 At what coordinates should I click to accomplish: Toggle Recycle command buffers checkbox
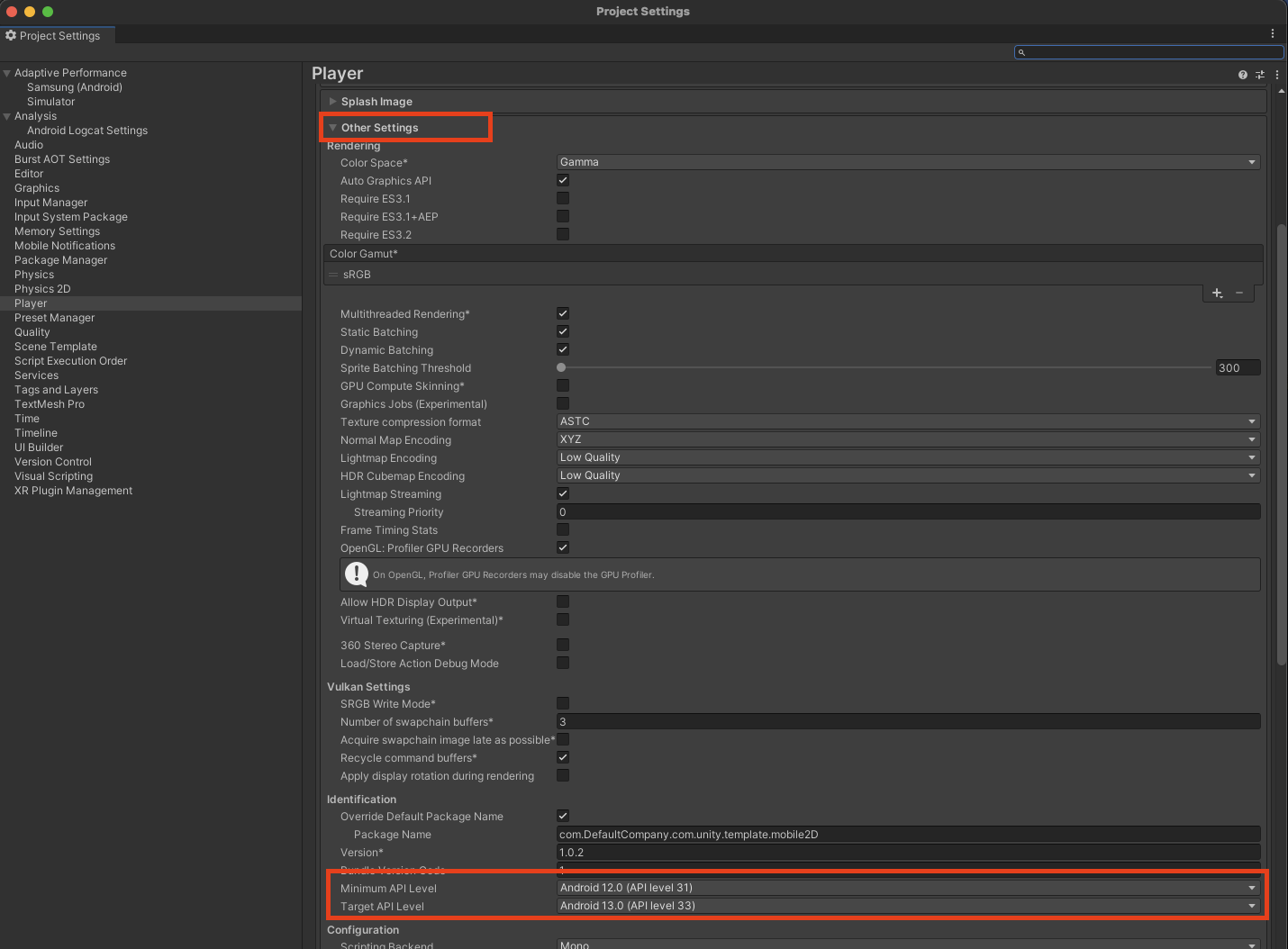pos(563,757)
